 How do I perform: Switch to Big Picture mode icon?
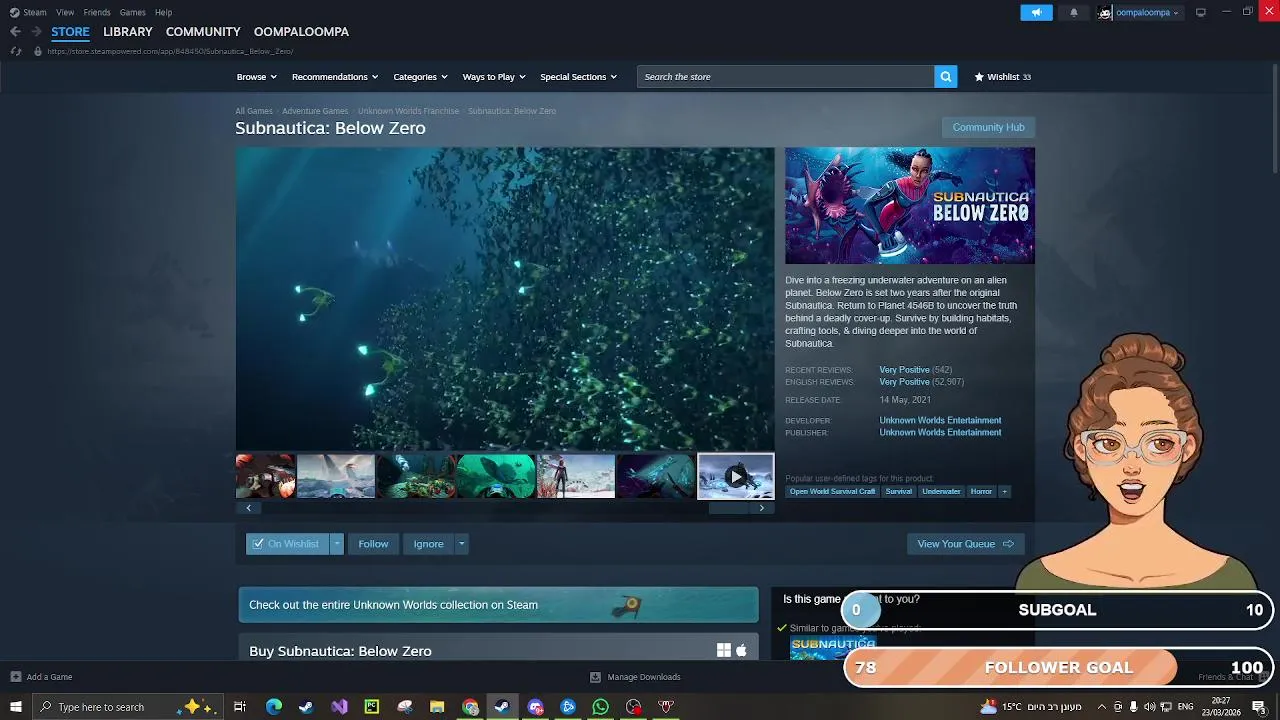(x=1201, y=12)
